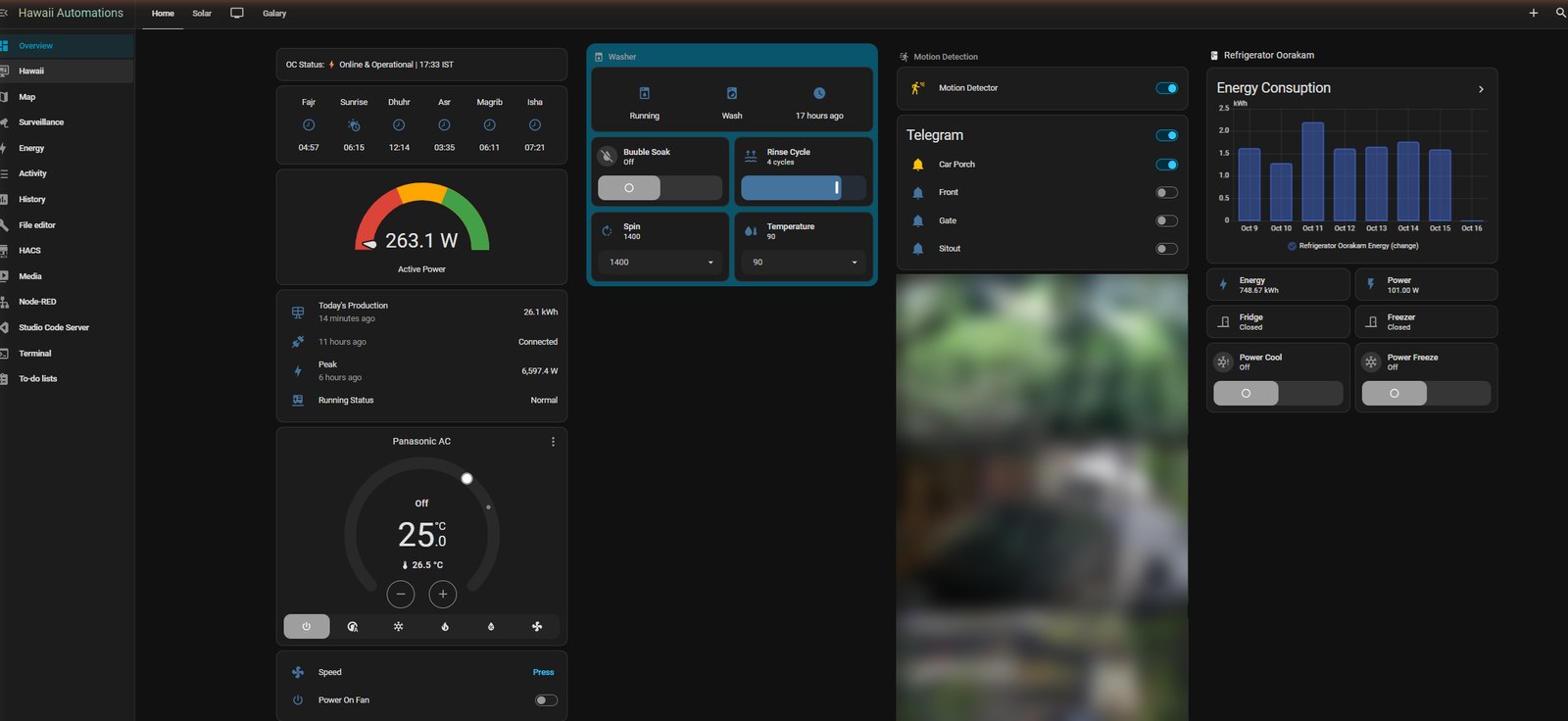Viewport: 1568px width, 721px height.
Task: Select the AC cool snowflake mode icon
Action: pos(399,626)
